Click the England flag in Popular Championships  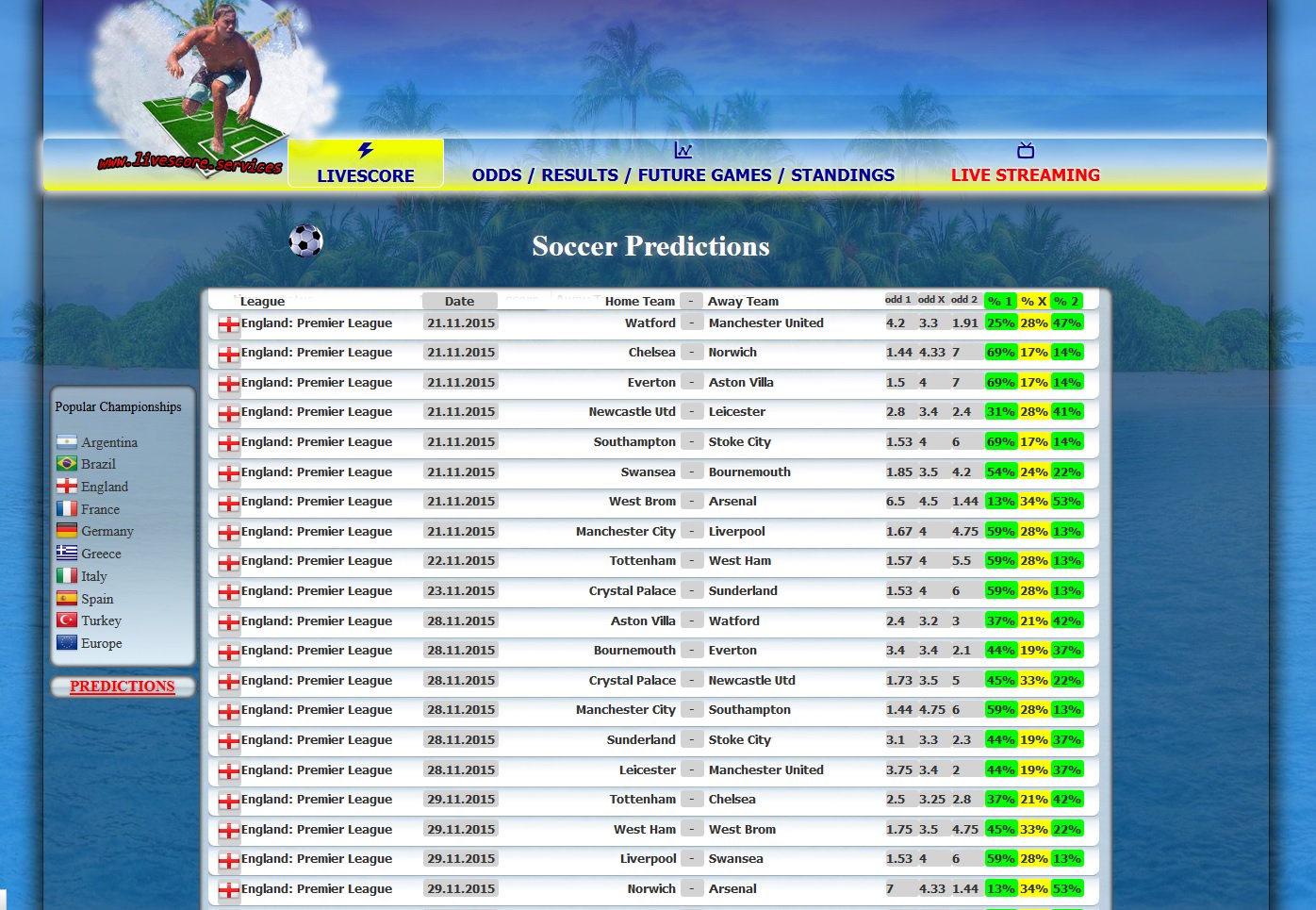click(x=67, y=487)
